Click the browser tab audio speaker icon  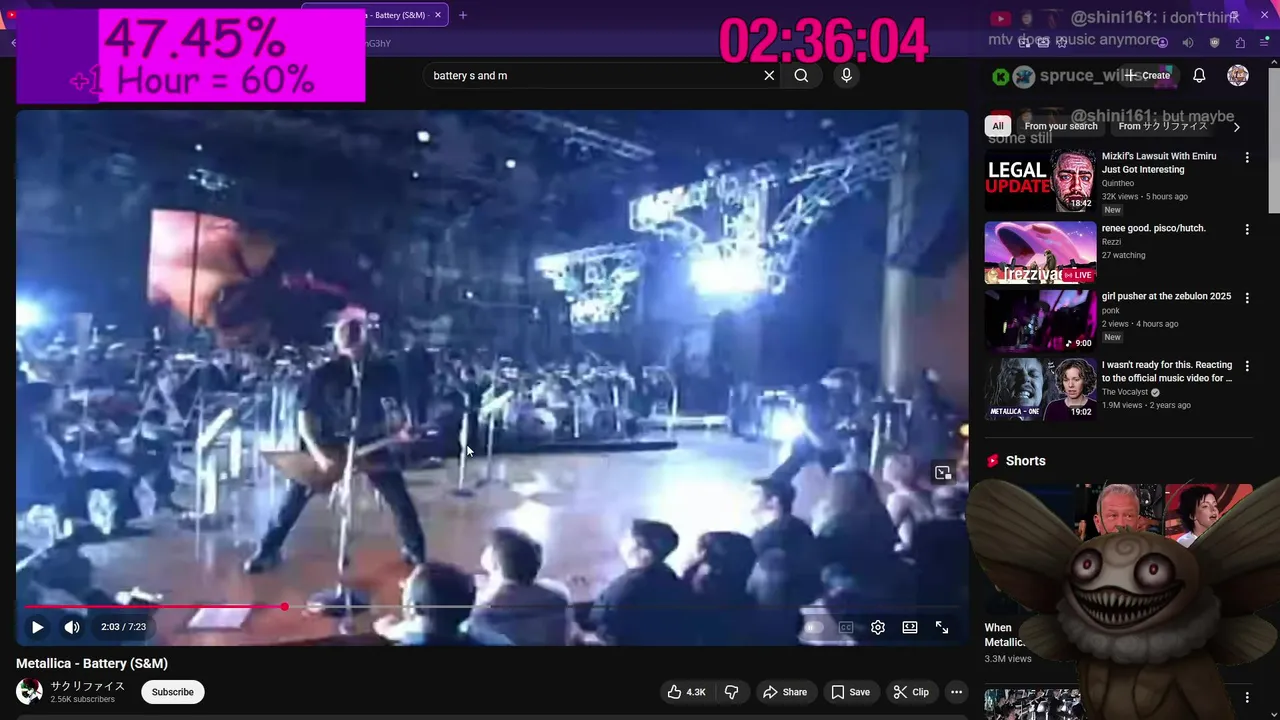point(1188,43)
